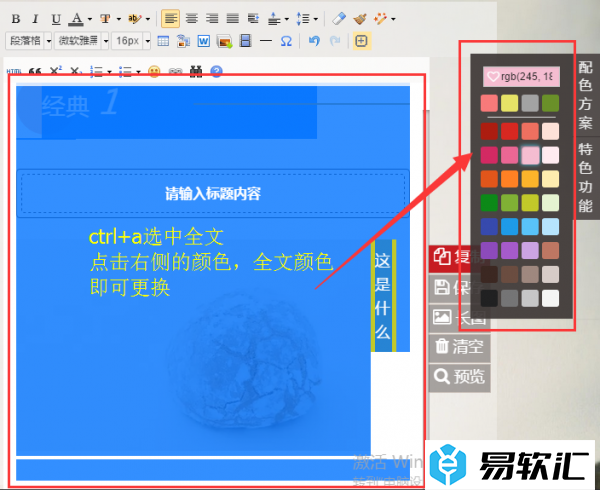Switch to HTML source view
Image resolution: width=600 pixels, height=490 pixels.
14,72
